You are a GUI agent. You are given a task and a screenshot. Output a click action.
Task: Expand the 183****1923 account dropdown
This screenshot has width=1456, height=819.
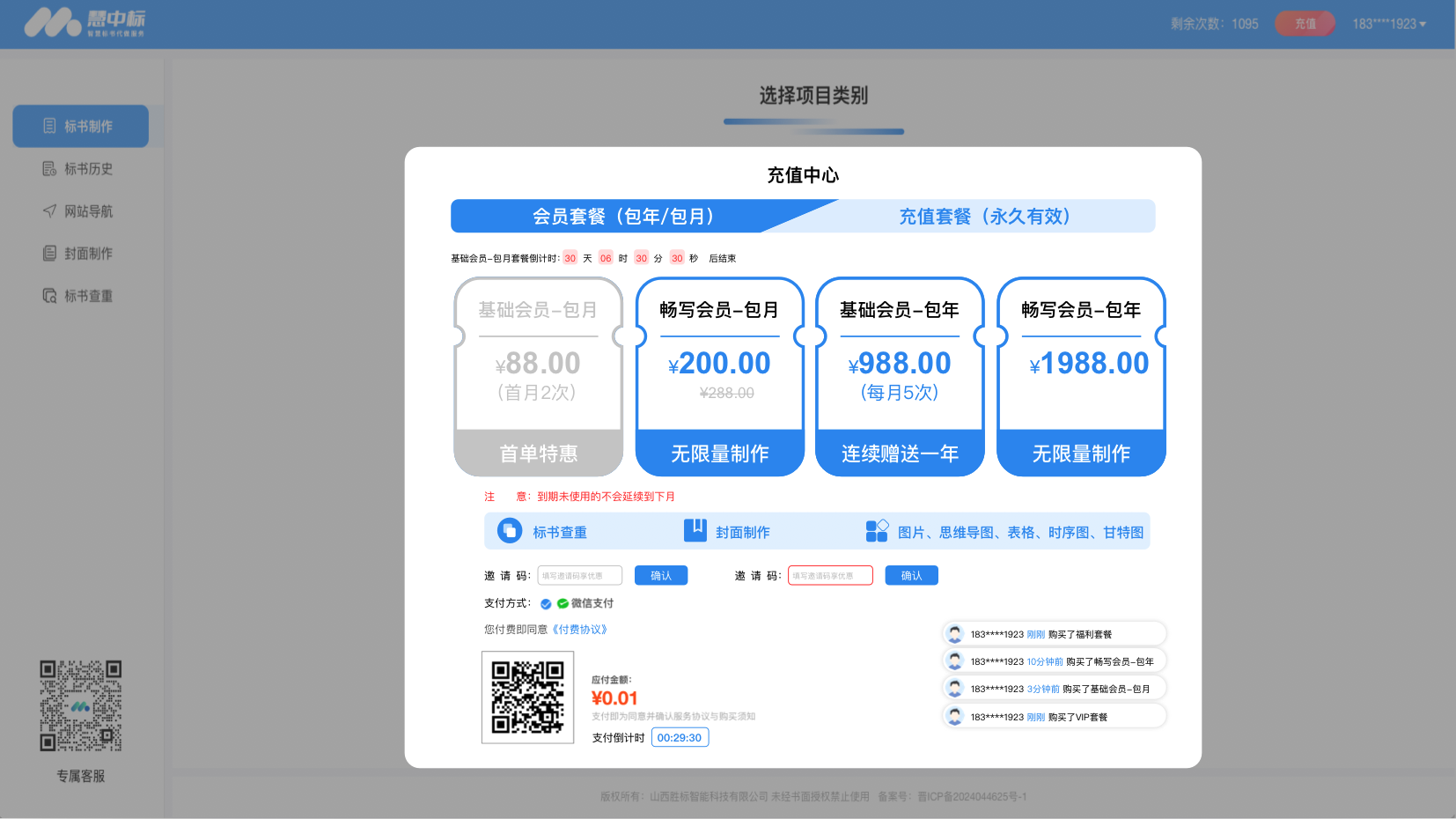tap(1388, 24)
